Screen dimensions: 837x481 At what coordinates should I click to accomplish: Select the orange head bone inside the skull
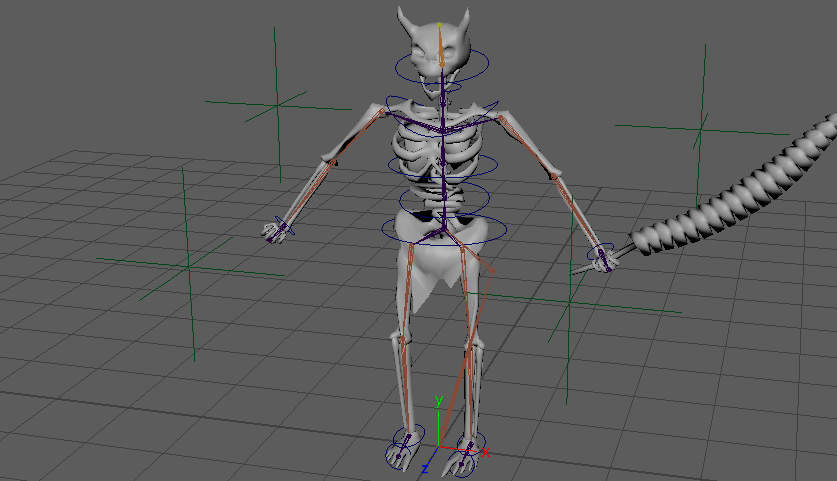click(441, 45)
